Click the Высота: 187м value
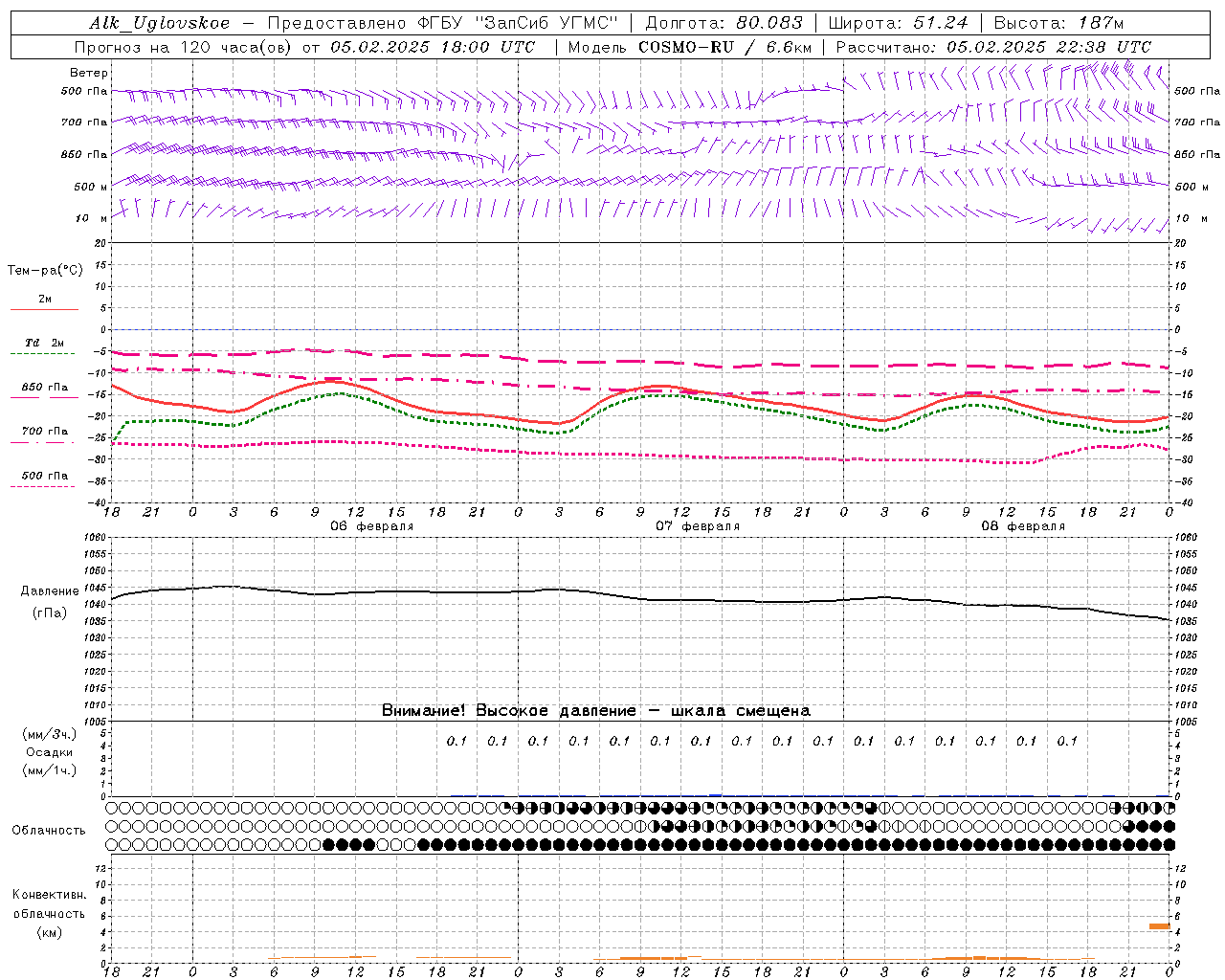The image size is (1225, 980). [x=1058, y=23]
